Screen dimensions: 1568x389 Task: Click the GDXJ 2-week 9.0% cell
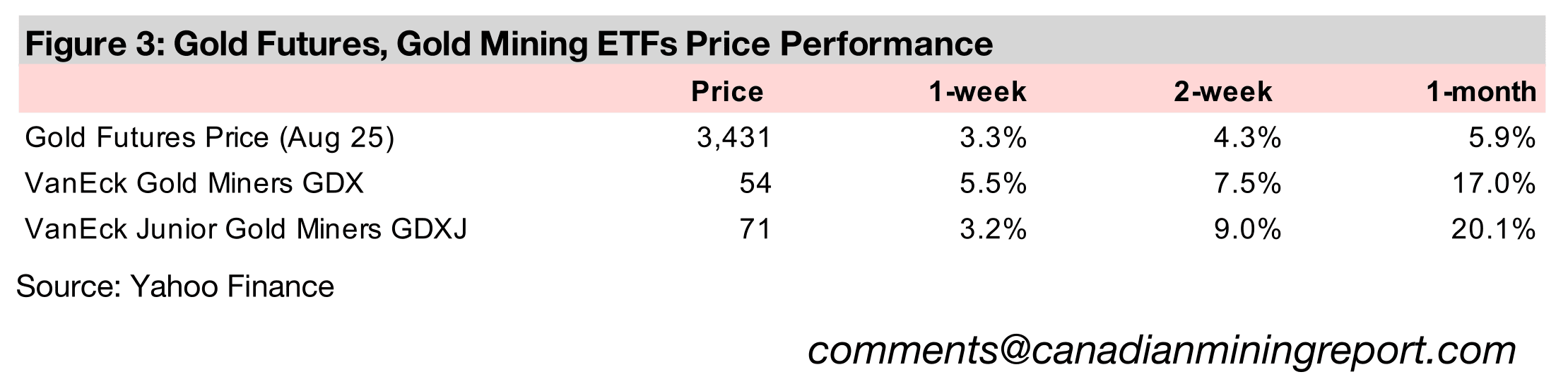coord(1246,229)
